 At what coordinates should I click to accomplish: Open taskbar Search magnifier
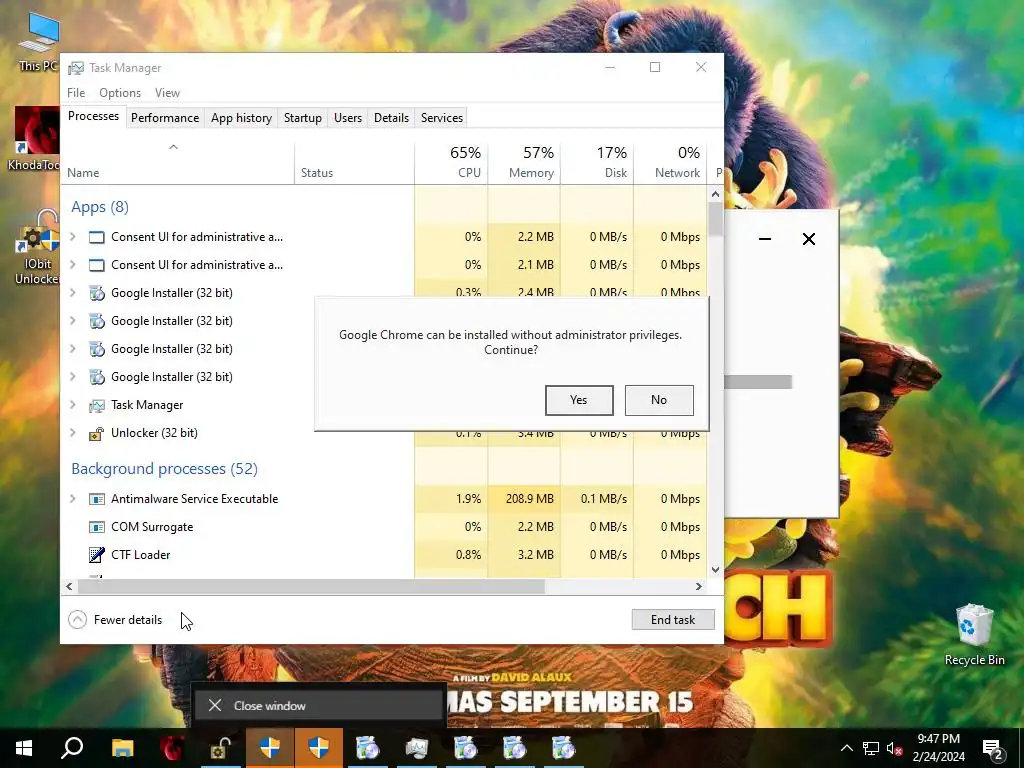tap(72, 748)
